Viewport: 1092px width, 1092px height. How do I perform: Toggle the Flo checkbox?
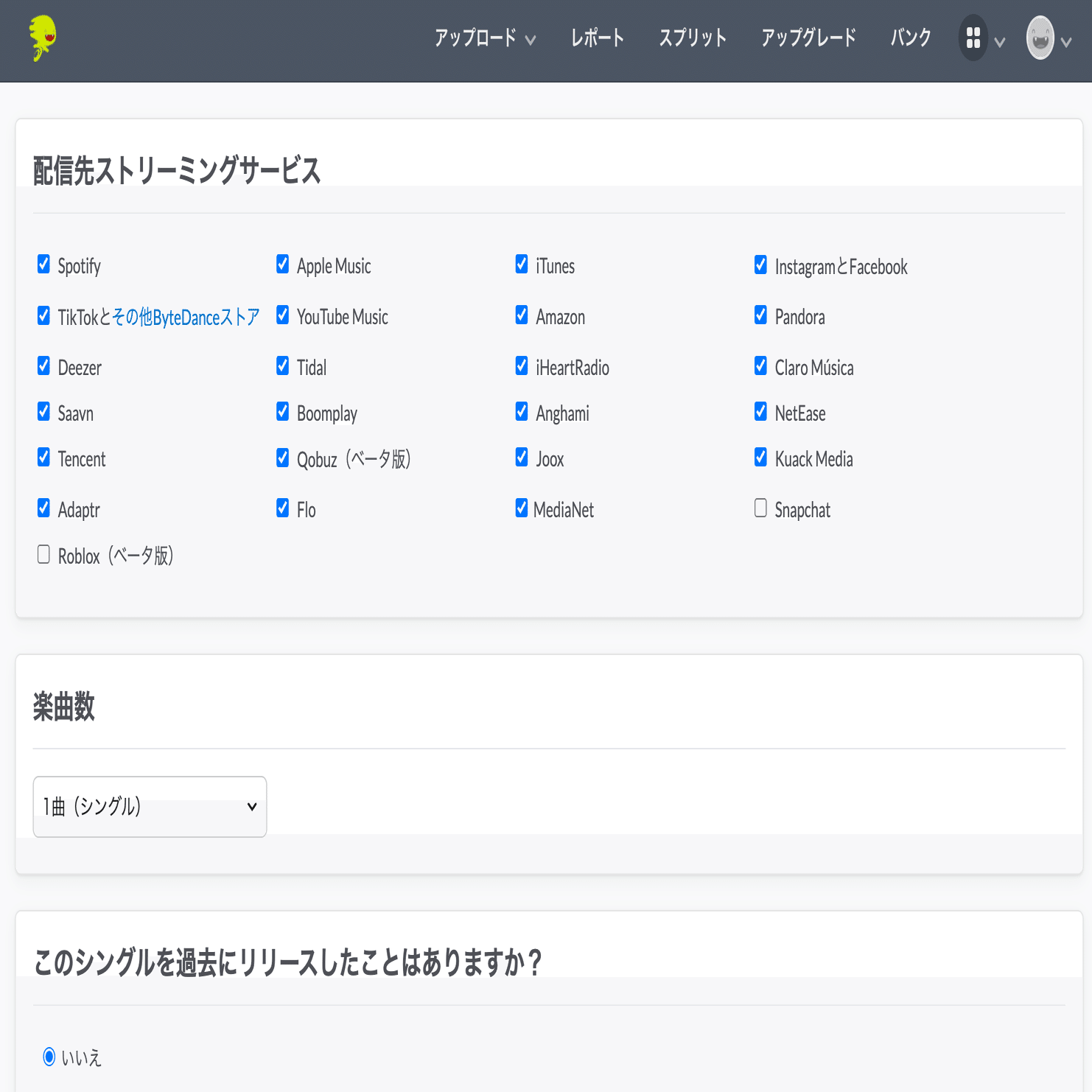[x=282, y=508]
